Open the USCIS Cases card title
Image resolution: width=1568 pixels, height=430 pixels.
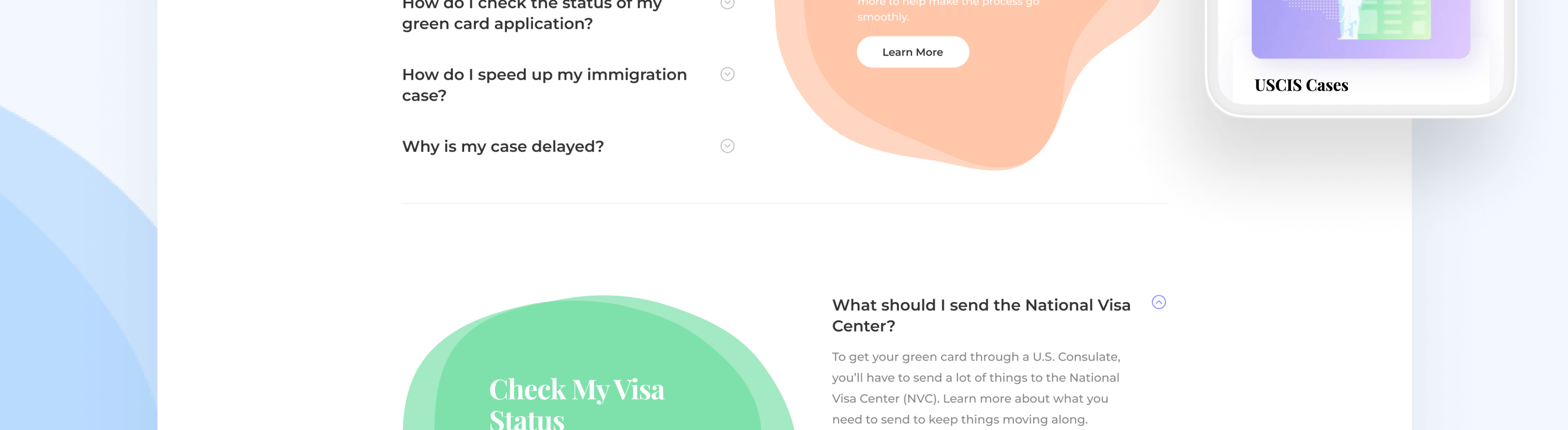(1301, 86)
